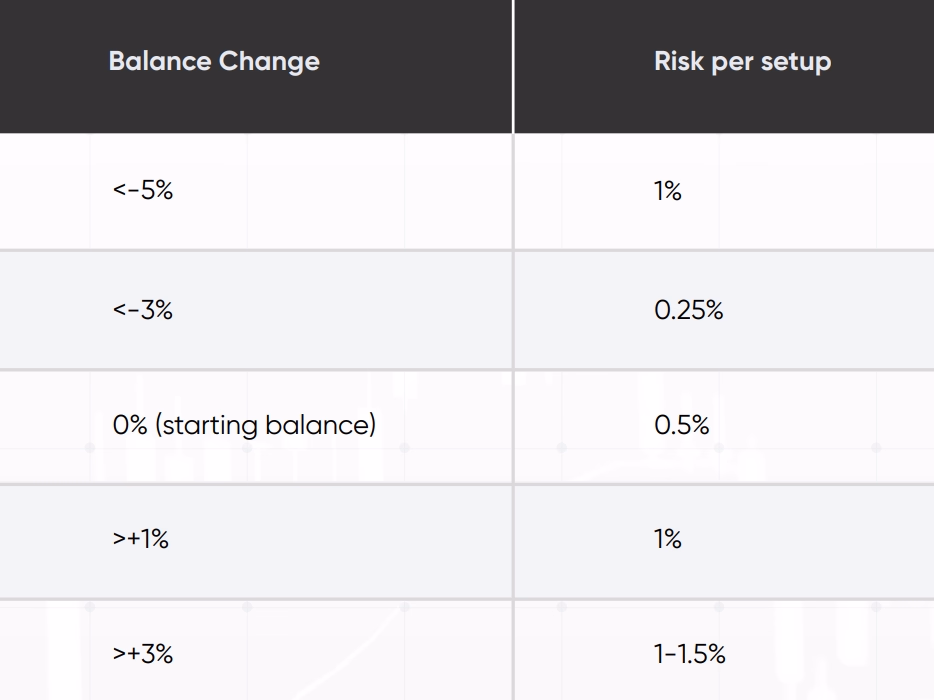This screenshot has width=934, height=700.
Task: Select the 0.25% risk value
Action: tap(688, 310)
